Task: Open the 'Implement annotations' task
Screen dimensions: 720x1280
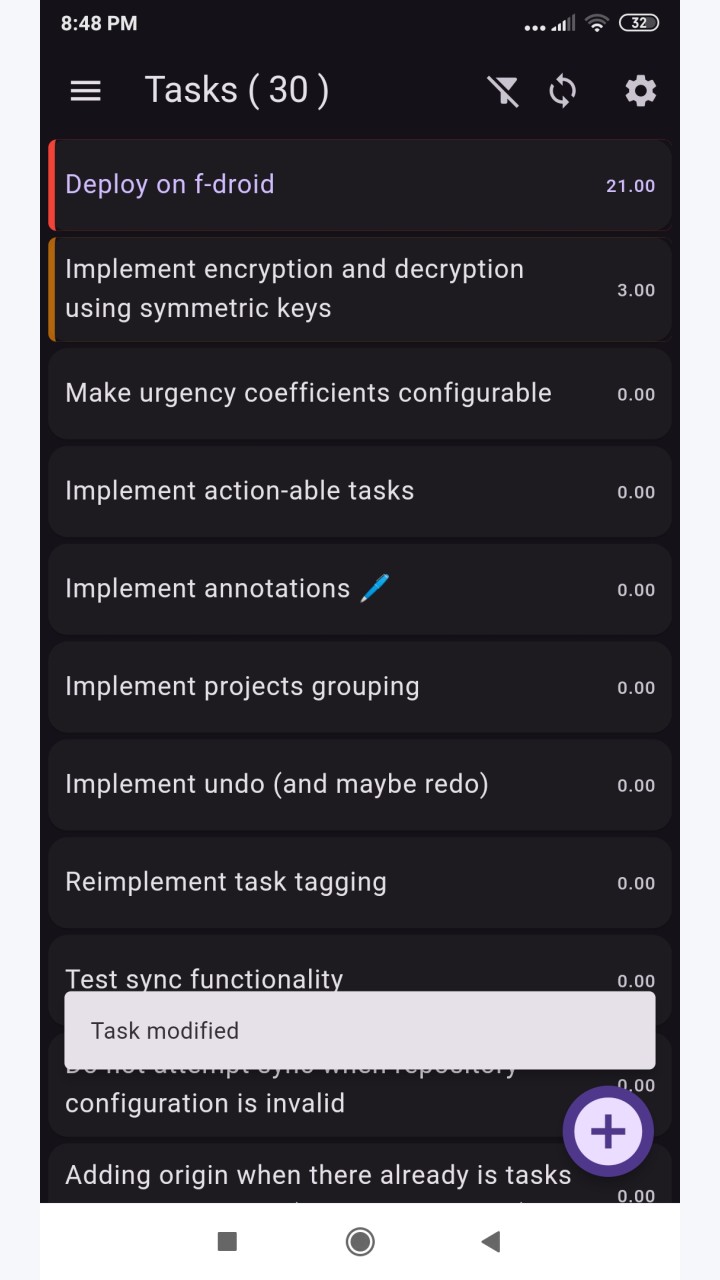Action: 360,589
